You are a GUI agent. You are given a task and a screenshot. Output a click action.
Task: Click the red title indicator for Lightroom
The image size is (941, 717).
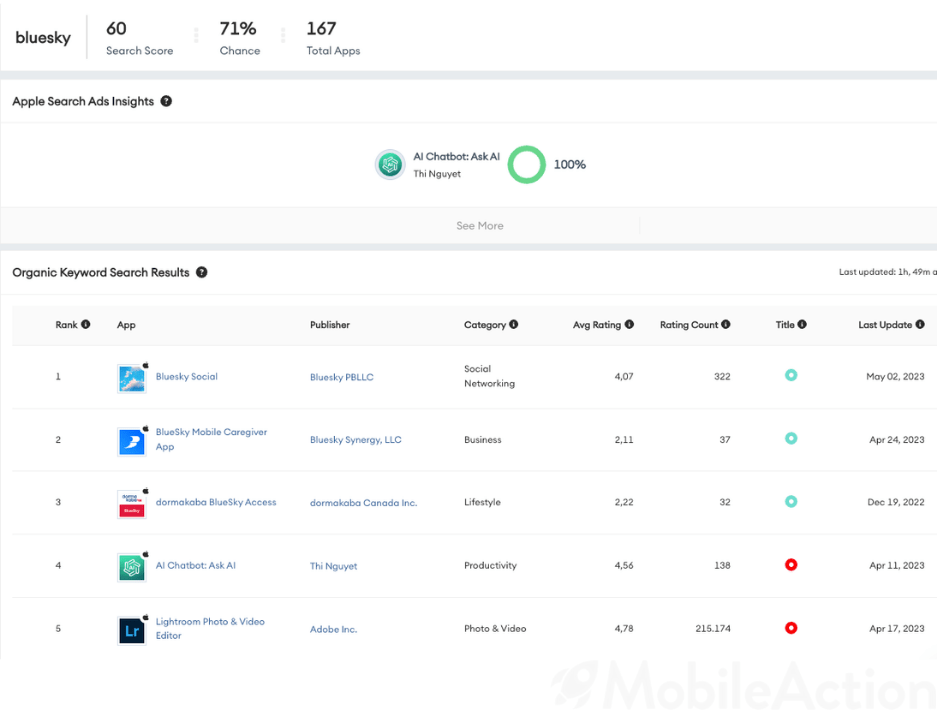pyautogui.click(x=791, y=628)
